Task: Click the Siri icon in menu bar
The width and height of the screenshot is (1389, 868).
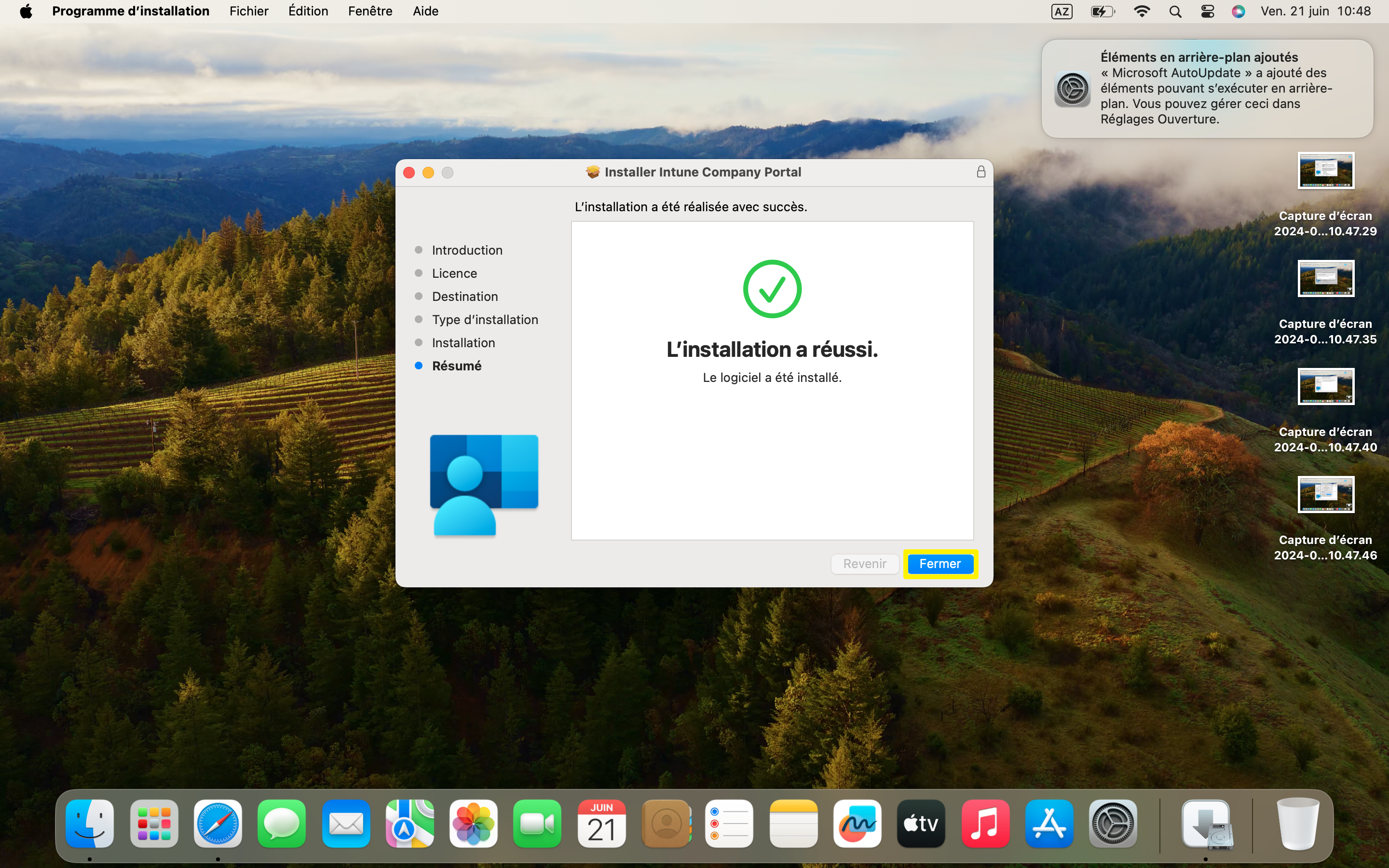Action: pyautogui.click(x=1239, y=12)
